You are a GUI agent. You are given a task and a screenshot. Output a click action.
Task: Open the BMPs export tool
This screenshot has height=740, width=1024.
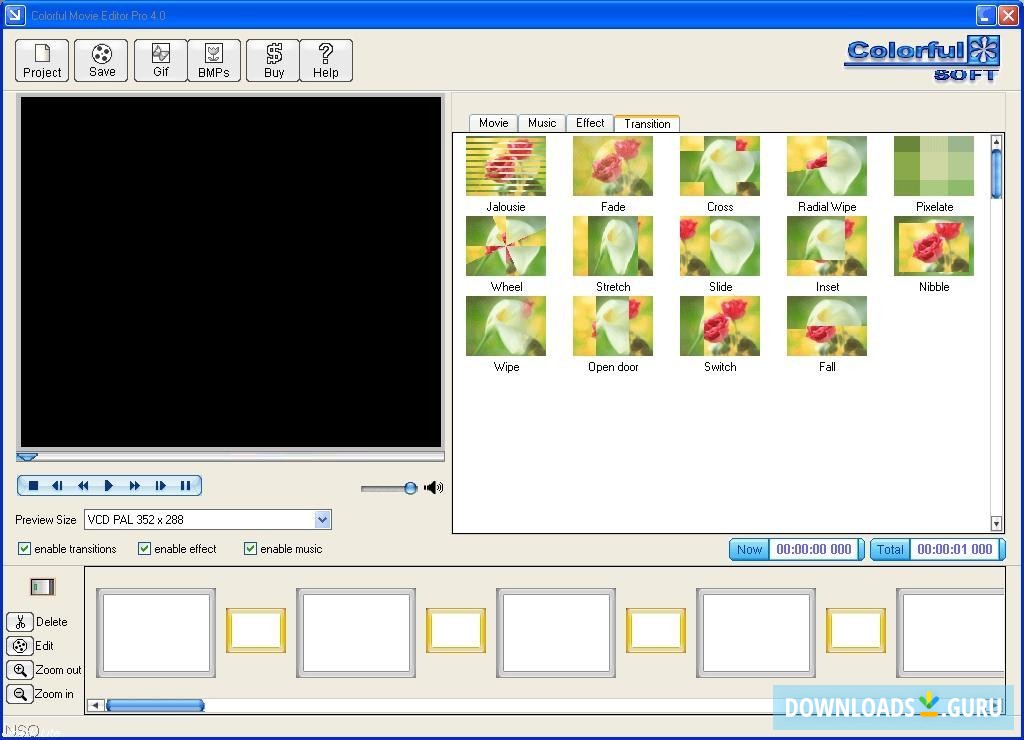point(214,60)
